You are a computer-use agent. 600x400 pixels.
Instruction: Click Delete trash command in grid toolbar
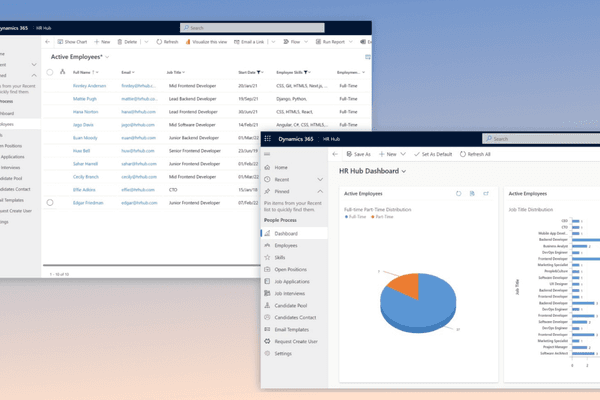[x=127, y=42]
